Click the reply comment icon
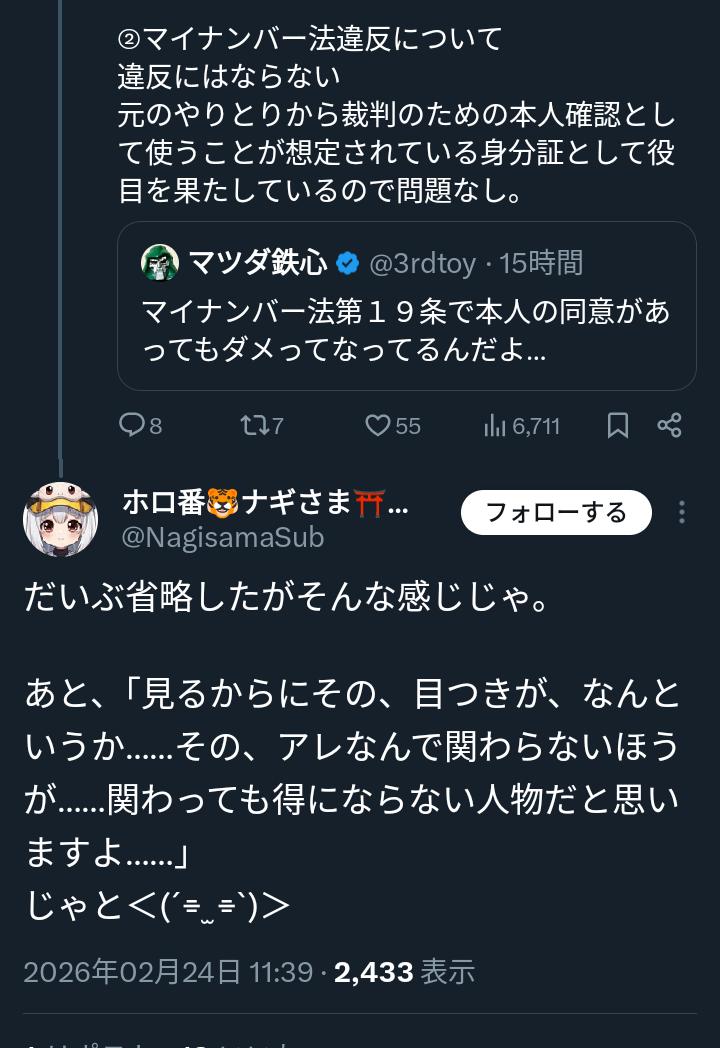720x1048 pixels. (x=132, y=426)
